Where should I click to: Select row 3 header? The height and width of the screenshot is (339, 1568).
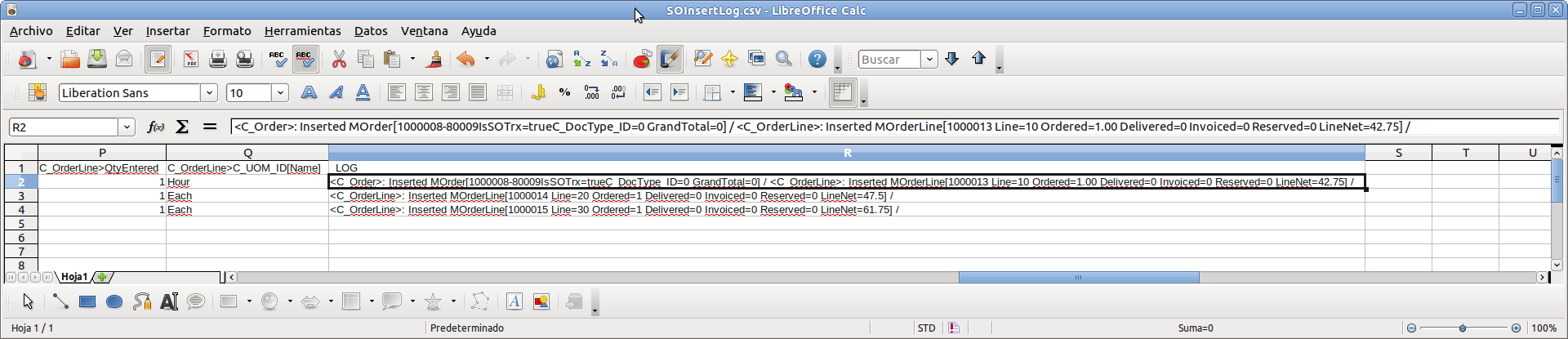(x=21, y=196)
